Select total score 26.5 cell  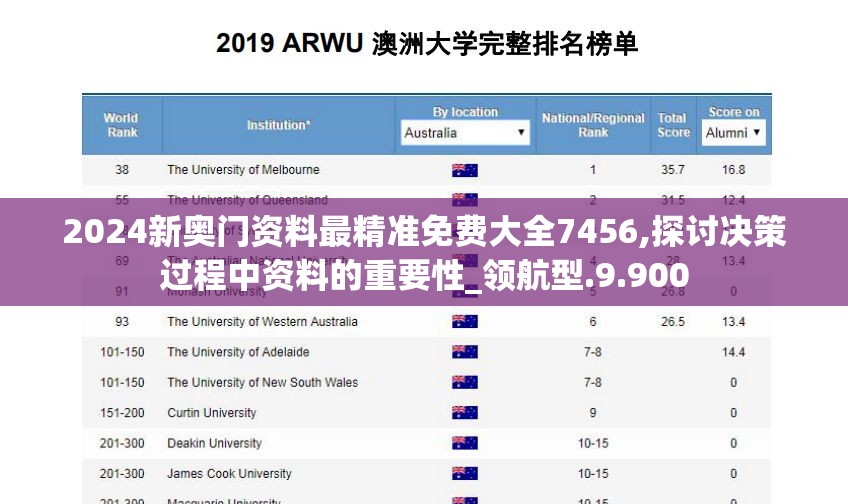point(673,322)
